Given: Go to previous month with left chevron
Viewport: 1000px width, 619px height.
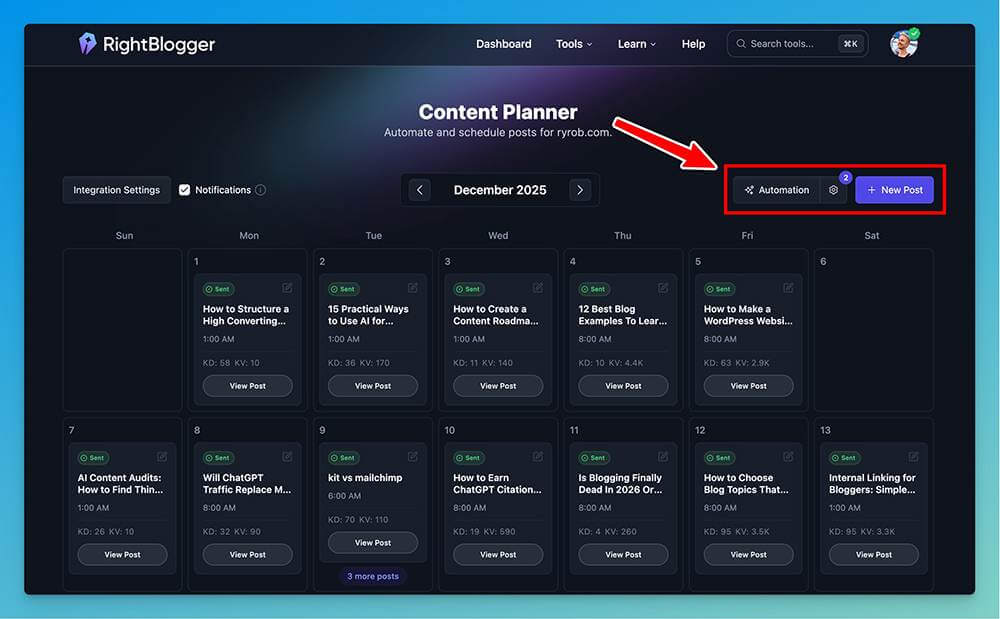Looking at the screenshot, I should [x=420, y=190].
